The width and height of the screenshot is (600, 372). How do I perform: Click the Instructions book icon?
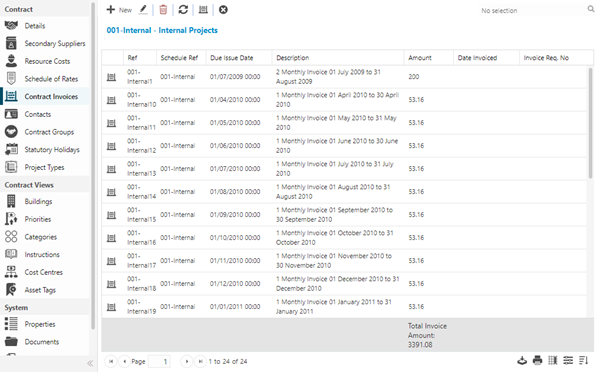[11, 254]
